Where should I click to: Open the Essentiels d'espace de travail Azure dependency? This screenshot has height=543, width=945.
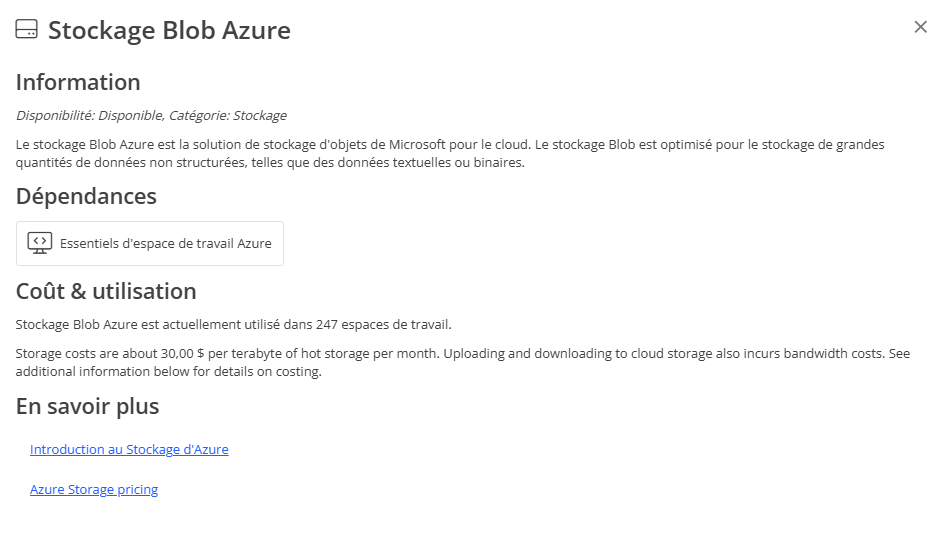(165, 243)
